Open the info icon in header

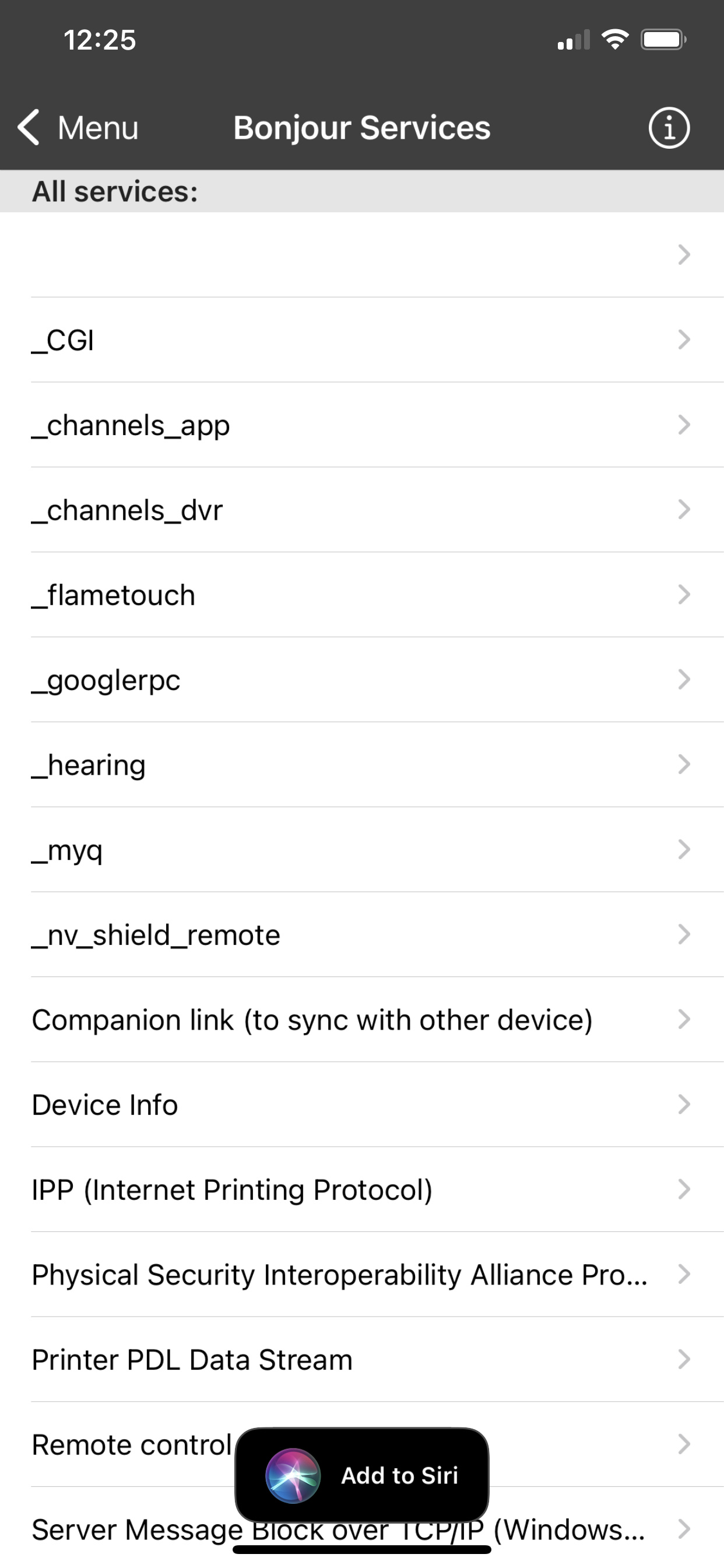(x=669, y=128)
